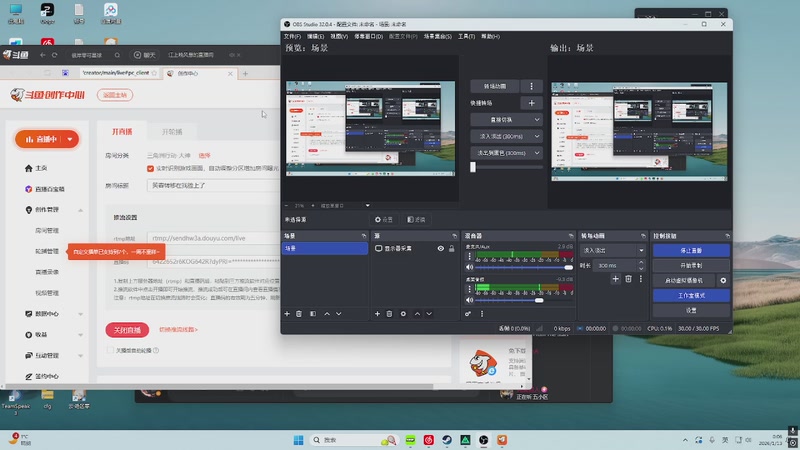Adjust the Mic/Aux volume slider
This screenshot has width=800, height=450.
[524, 267]
